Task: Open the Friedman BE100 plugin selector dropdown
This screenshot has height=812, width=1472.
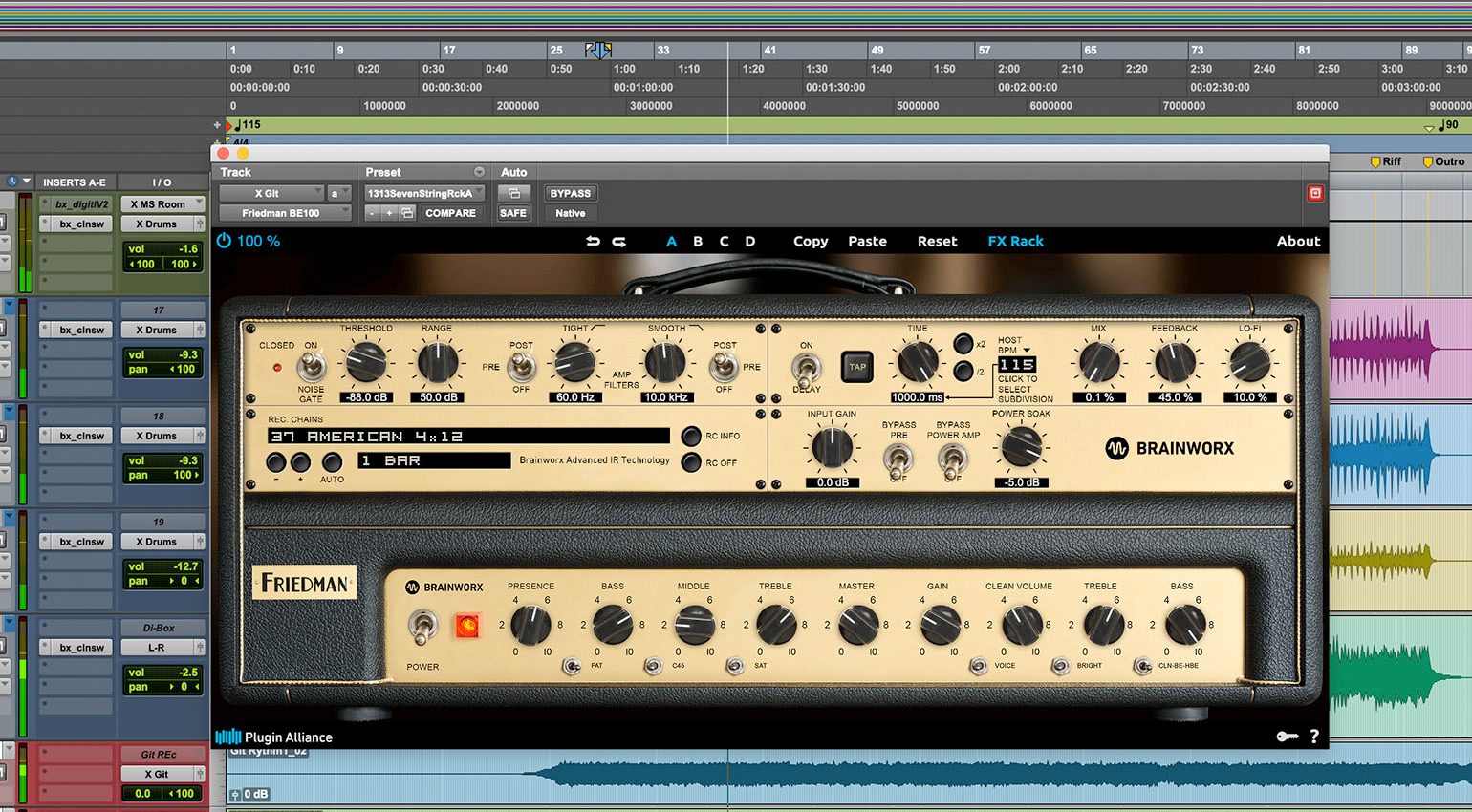Action: [285, 213]
